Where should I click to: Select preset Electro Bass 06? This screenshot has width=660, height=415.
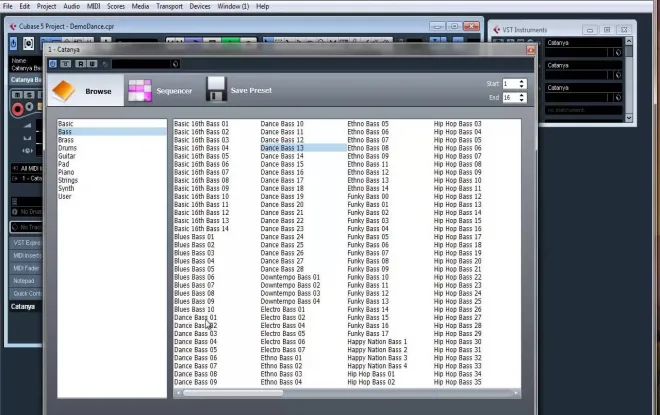click(283, 341)
